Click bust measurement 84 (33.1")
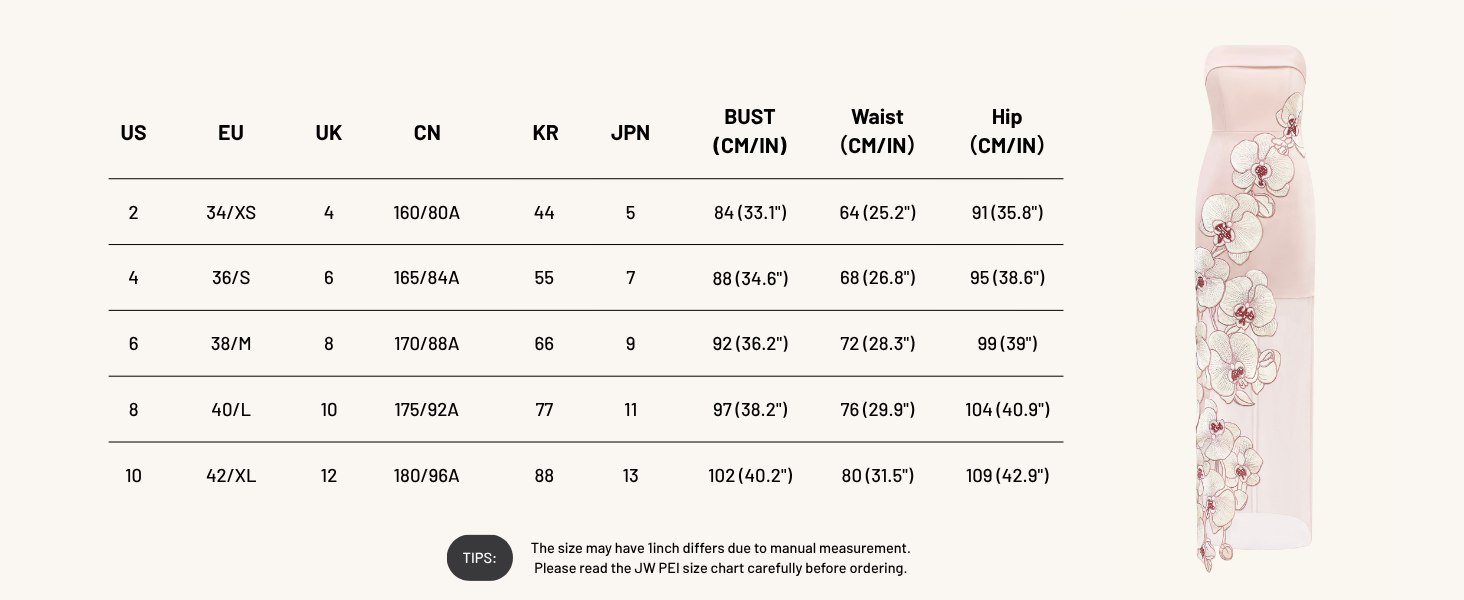 pos(750,213)
